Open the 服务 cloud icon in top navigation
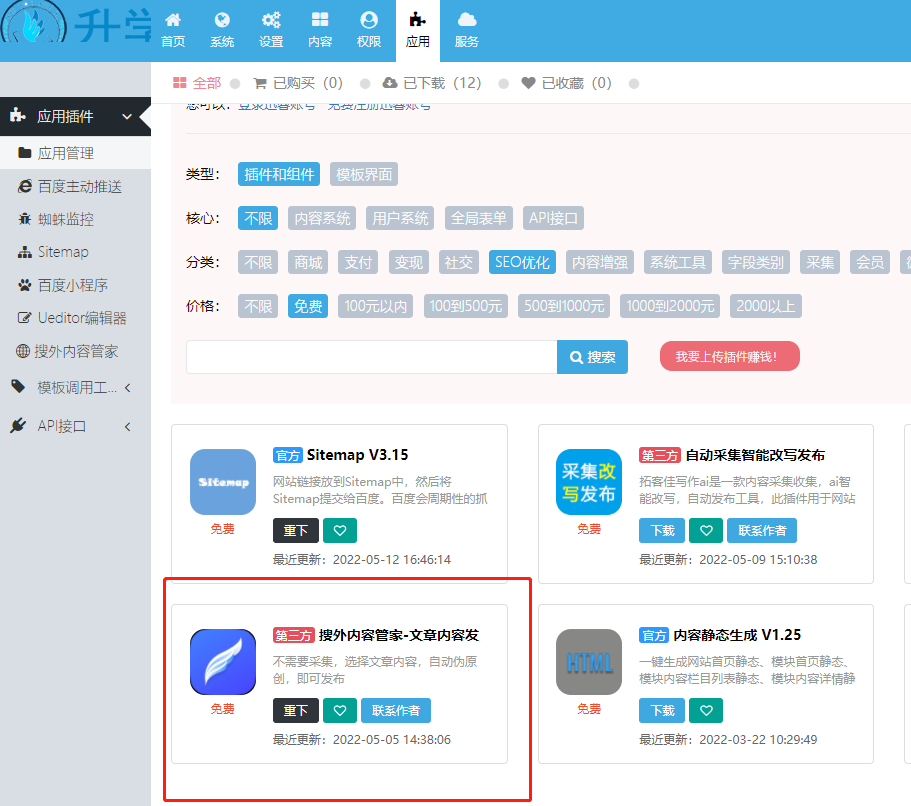 (x=467, y=28)
